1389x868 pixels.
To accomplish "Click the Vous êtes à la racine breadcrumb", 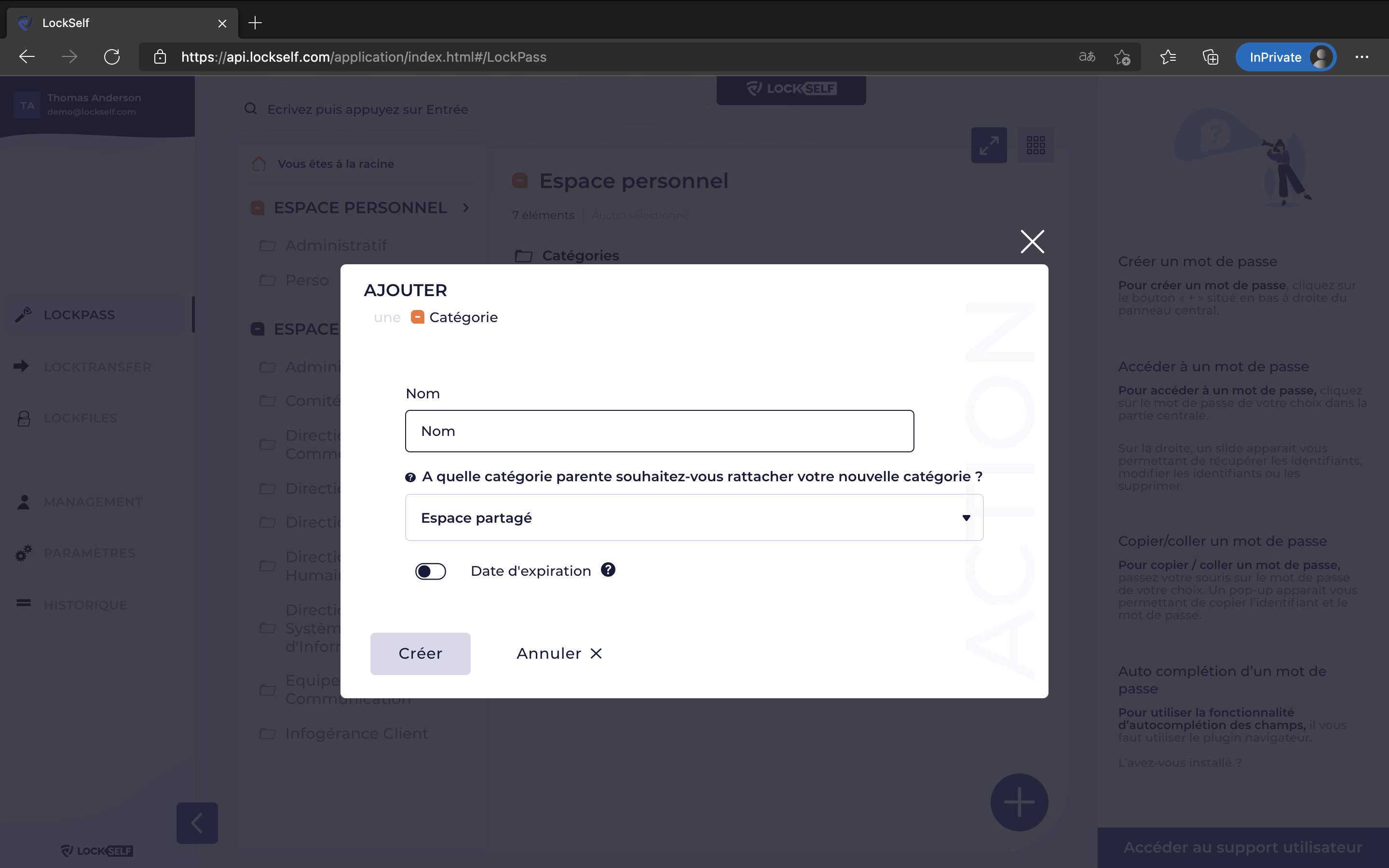I will tap(336, 163).
